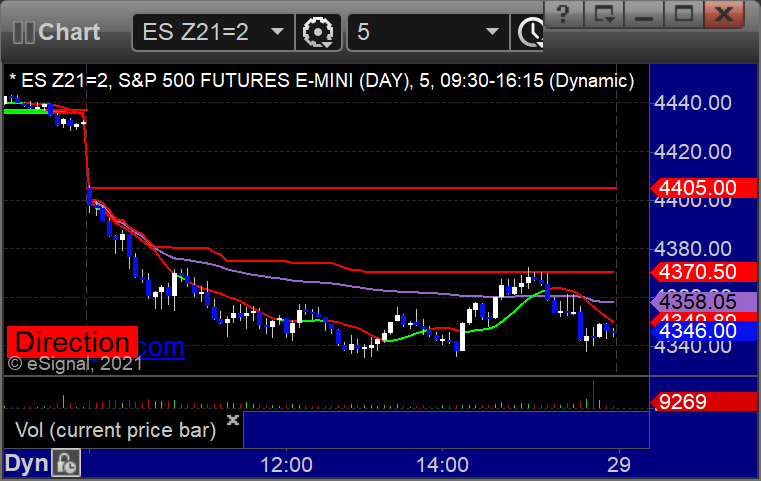Close the Vol study pane X
Screen dimensions: 761x481
(233, 420)
